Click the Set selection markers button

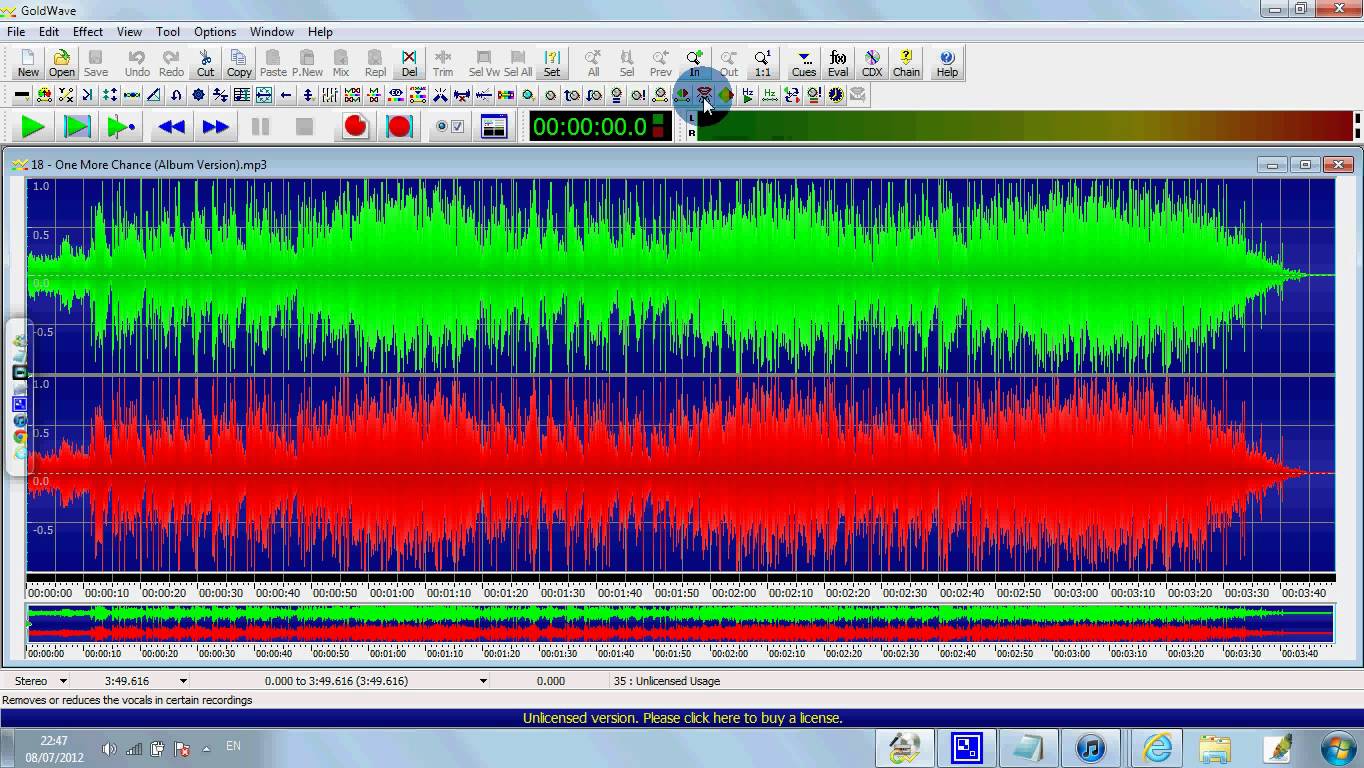coord(552,64)
